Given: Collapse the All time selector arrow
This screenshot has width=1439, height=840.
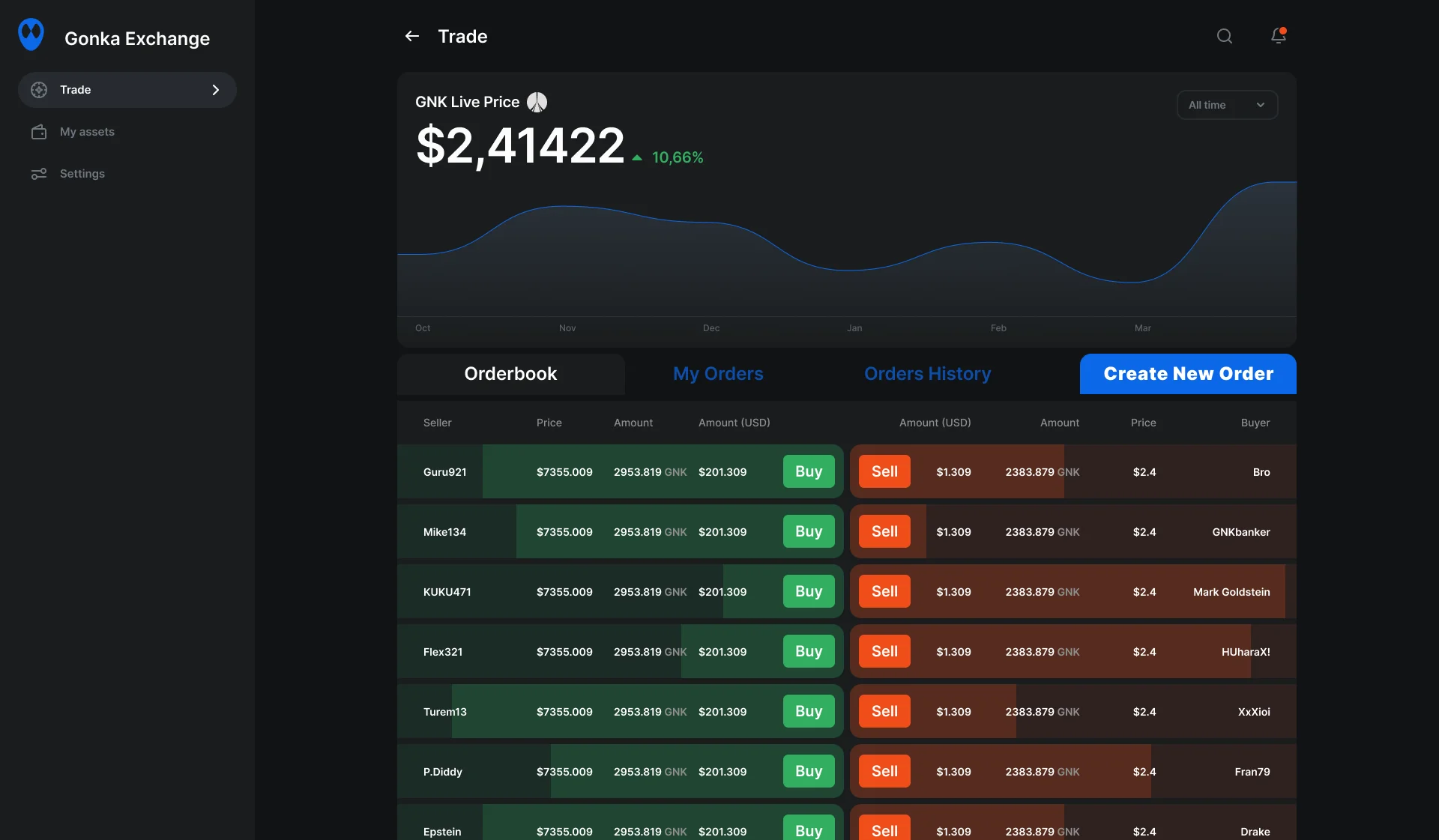Looking at the screenshot, I should click(1261, 105).
